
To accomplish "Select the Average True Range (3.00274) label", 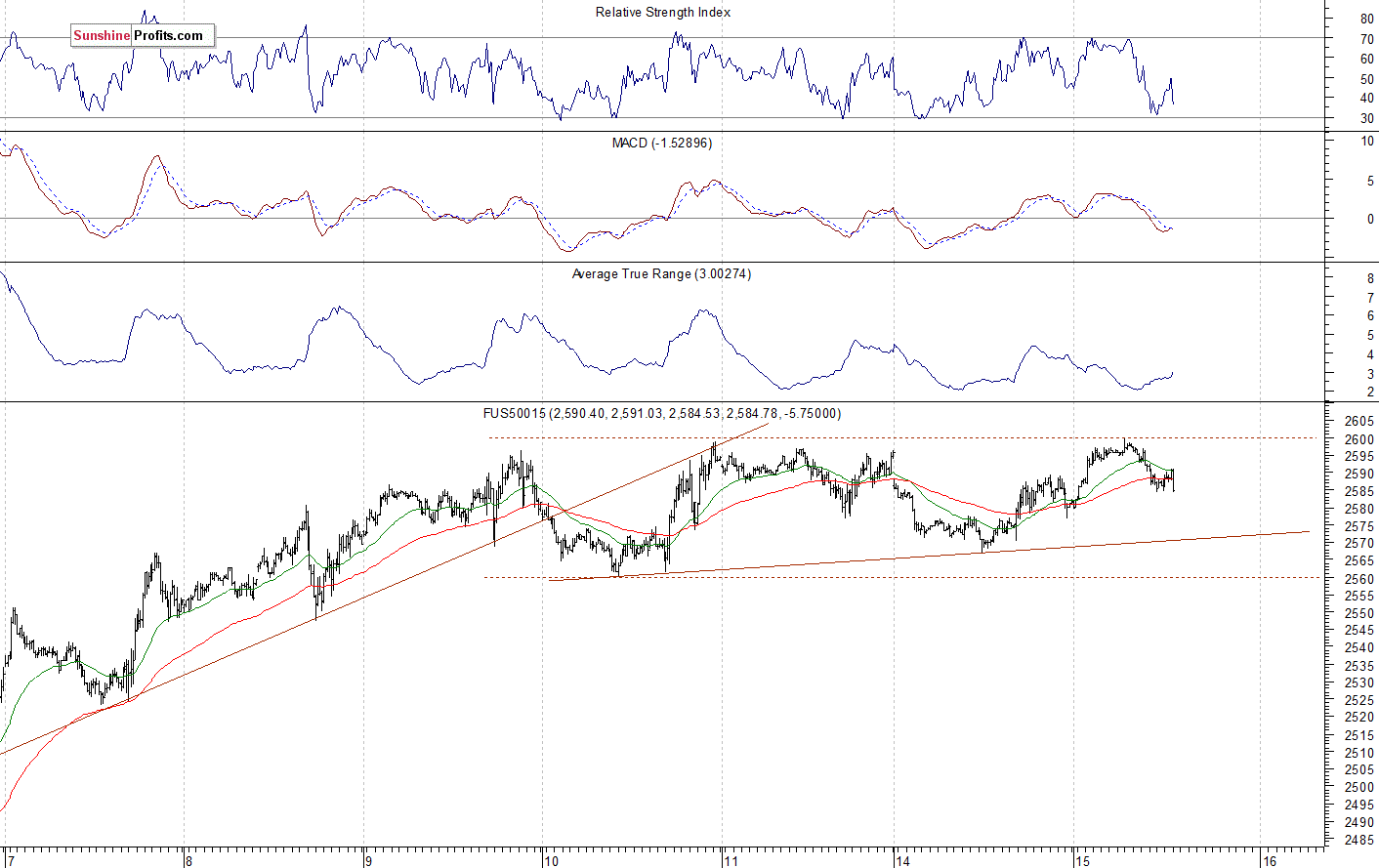I will [661, 274].
